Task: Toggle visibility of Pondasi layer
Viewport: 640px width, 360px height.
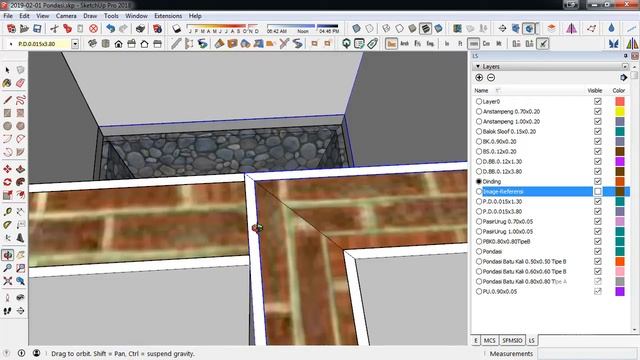Action: (x=598, y=251)
